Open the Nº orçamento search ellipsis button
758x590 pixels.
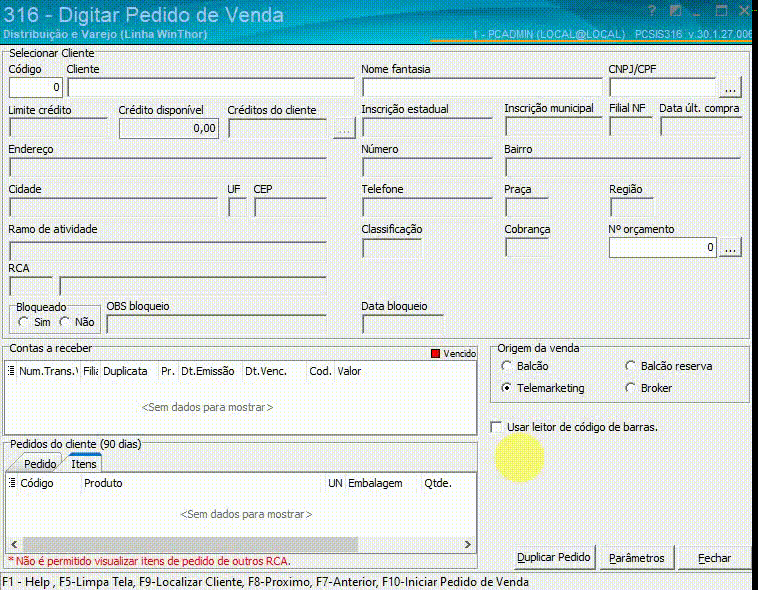click(730, 248)
